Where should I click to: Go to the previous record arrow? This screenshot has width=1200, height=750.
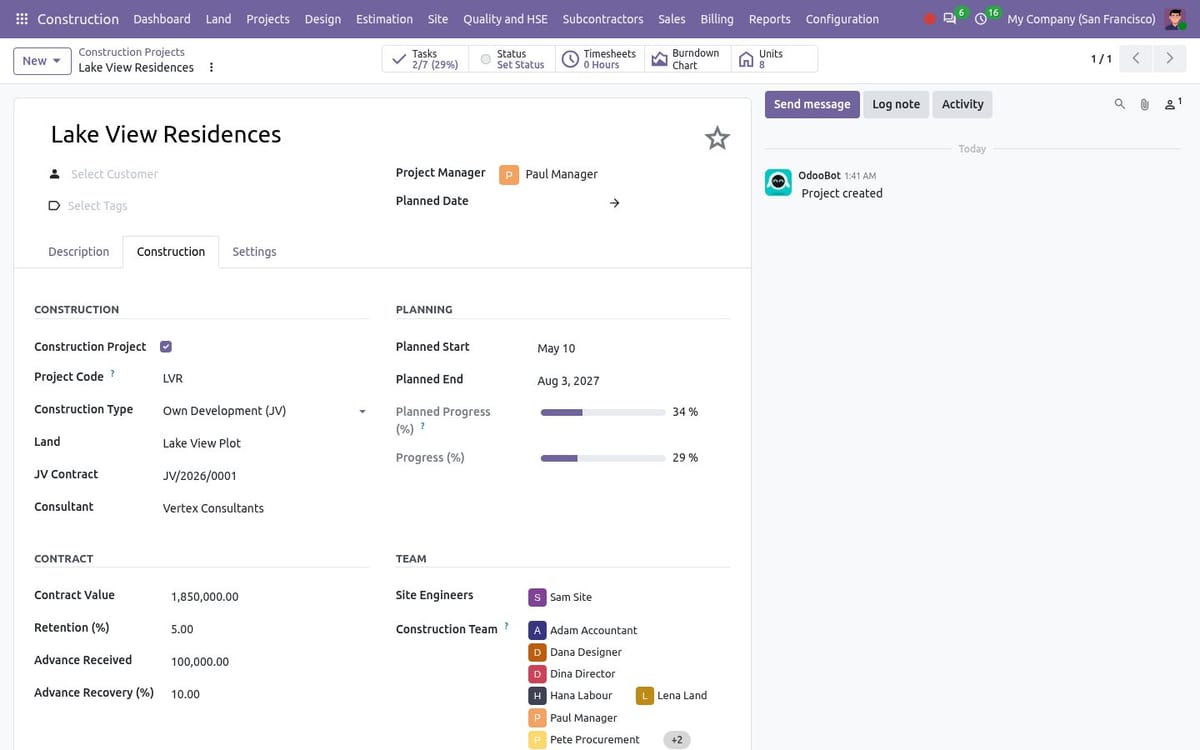pyautogui.click(x=1135, y=59)
